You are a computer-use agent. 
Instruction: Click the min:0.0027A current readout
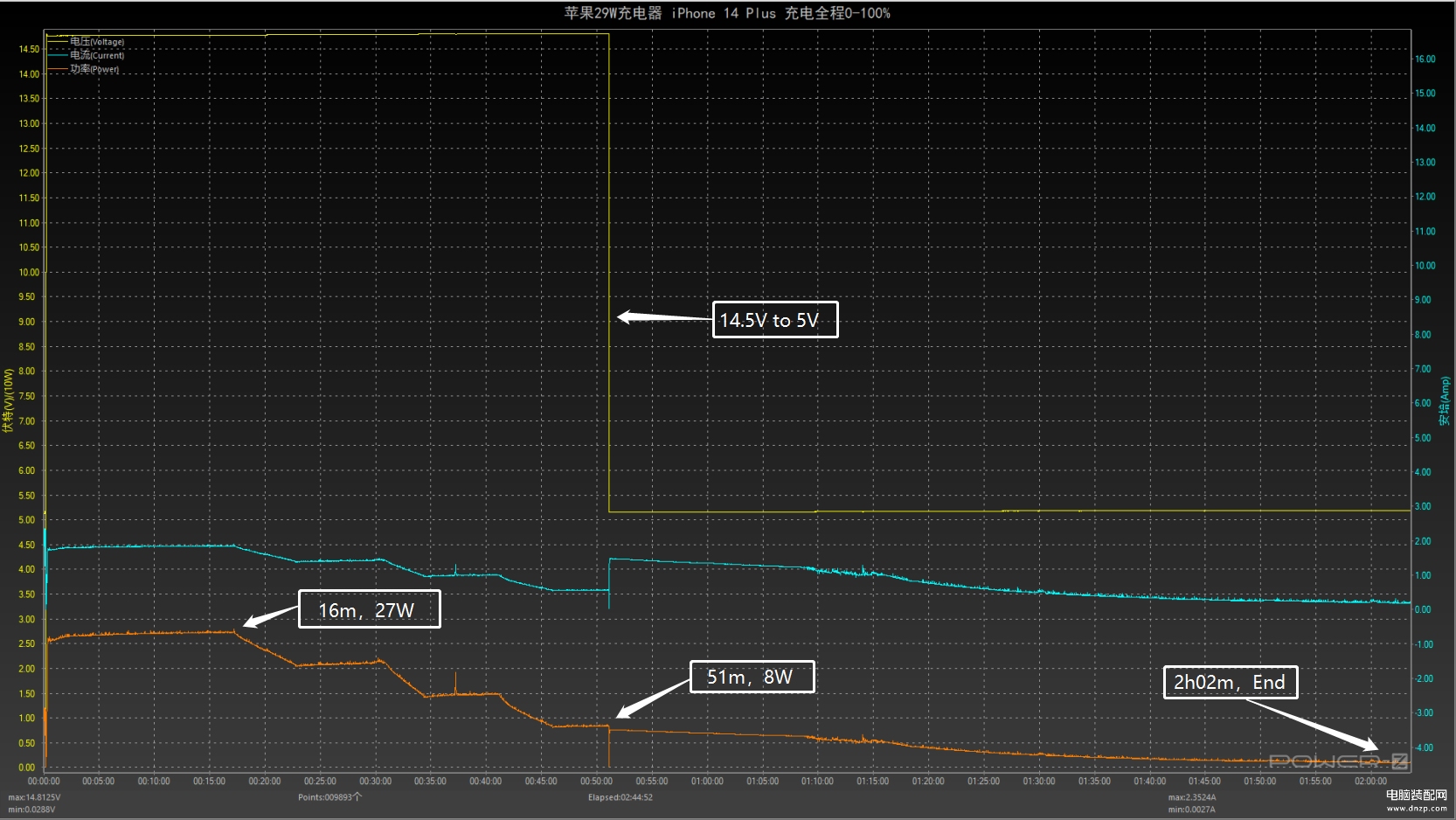point(1192,810)
